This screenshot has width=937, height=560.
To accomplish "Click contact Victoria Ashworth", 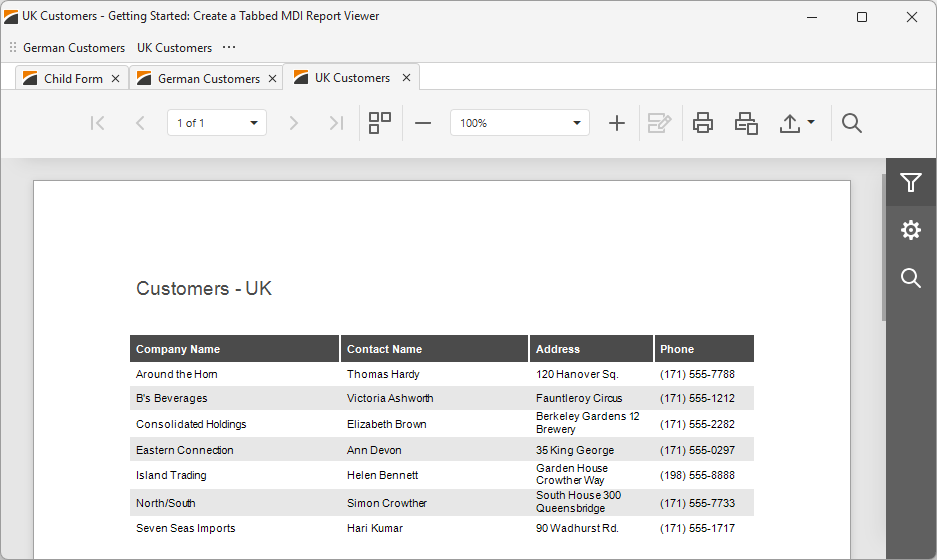I will [390, 398].
